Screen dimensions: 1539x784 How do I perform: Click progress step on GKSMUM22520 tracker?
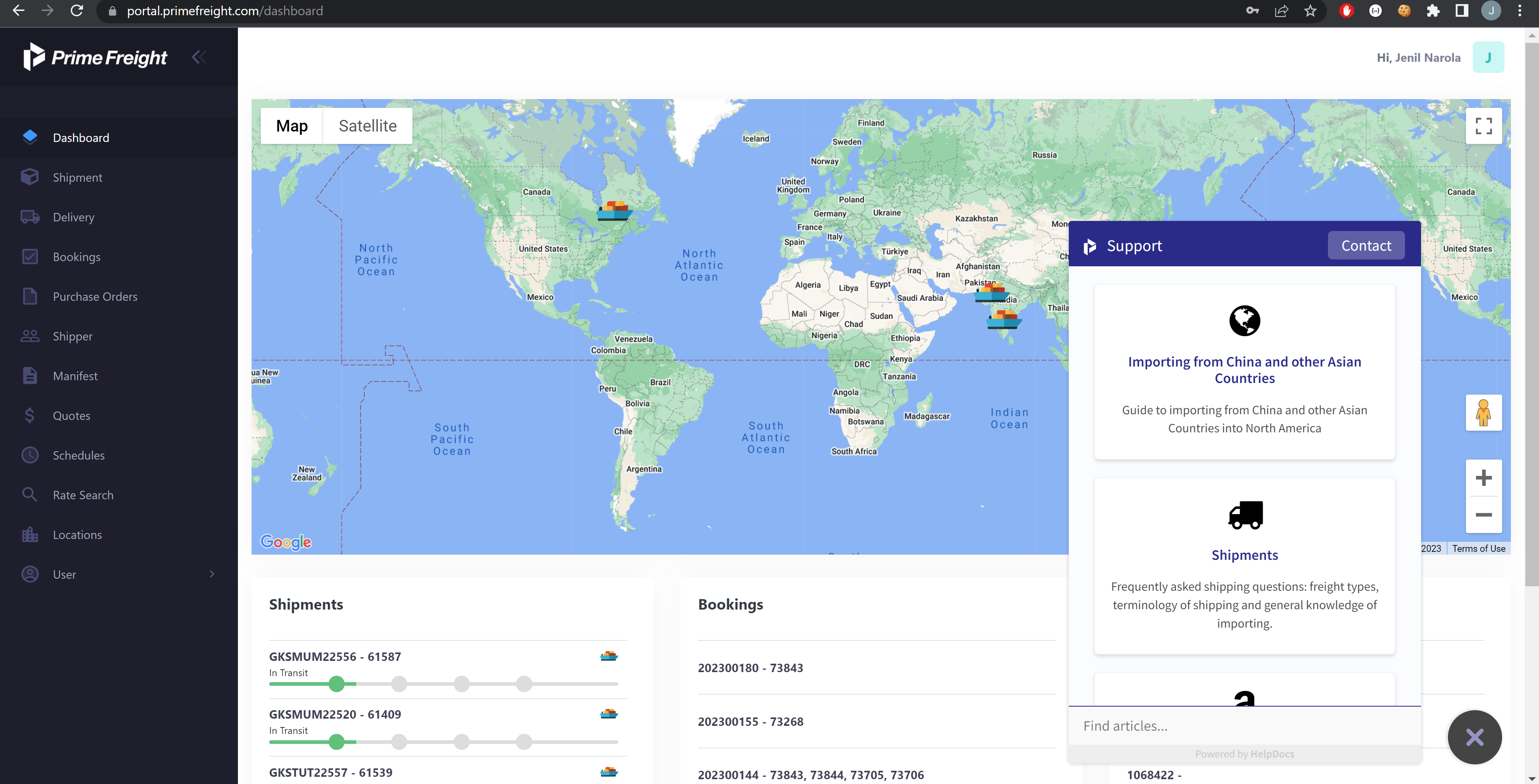pyautogui.click(x=337, y=741)
